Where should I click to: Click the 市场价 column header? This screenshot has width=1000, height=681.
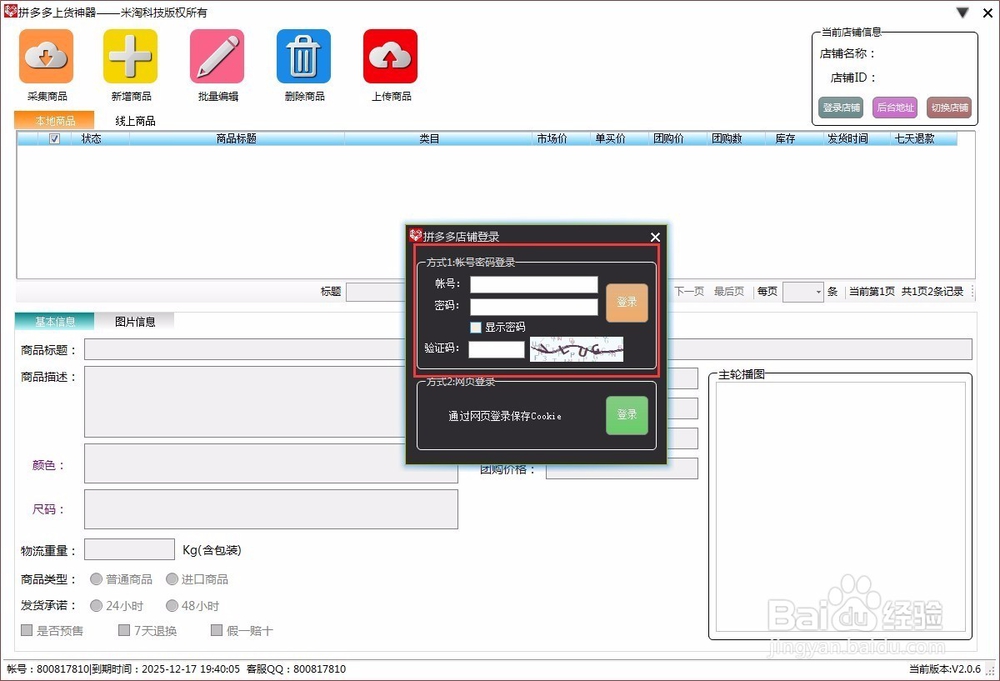point(552,138)
